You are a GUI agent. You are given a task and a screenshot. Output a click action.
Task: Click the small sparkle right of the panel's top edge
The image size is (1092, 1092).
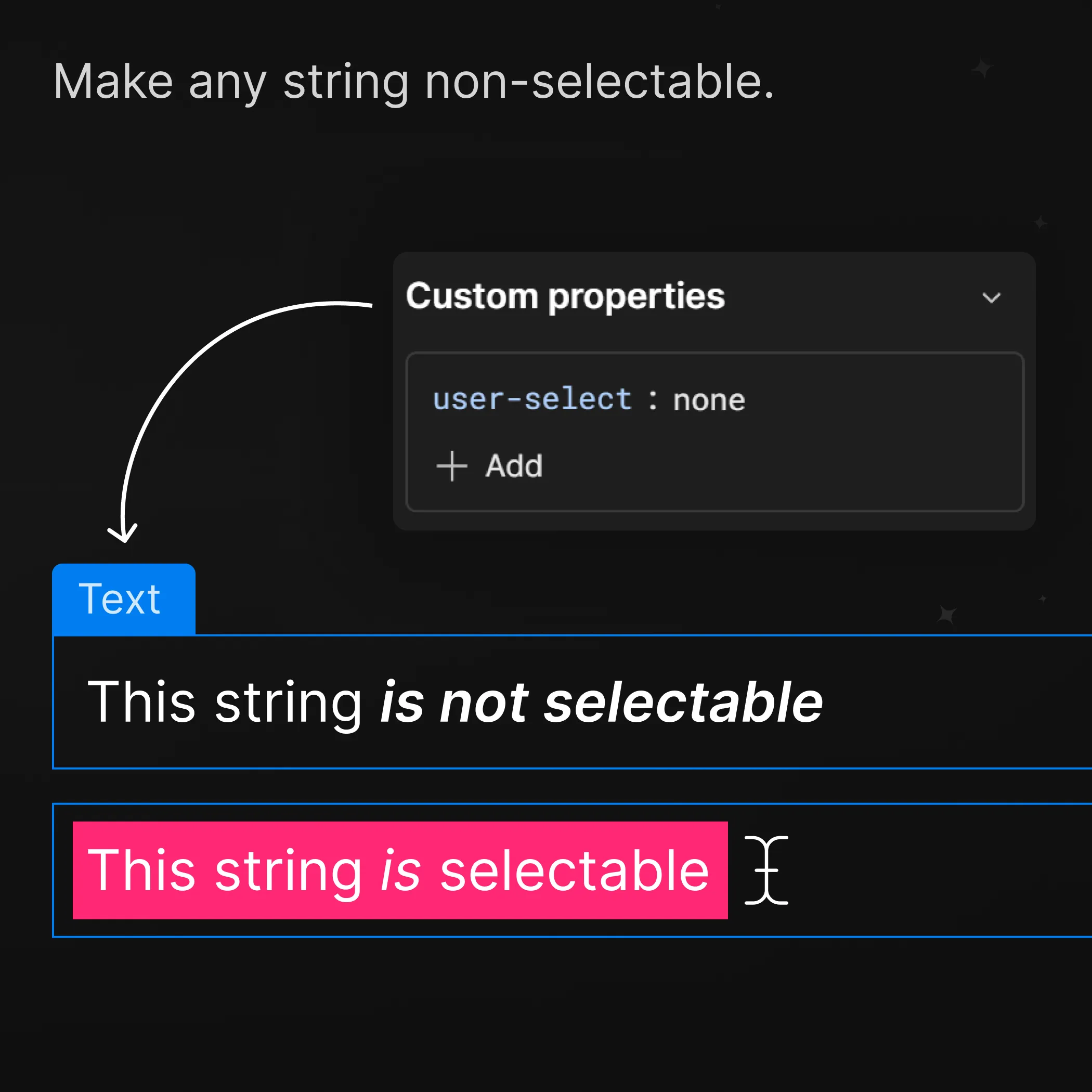pos(1041,222)
